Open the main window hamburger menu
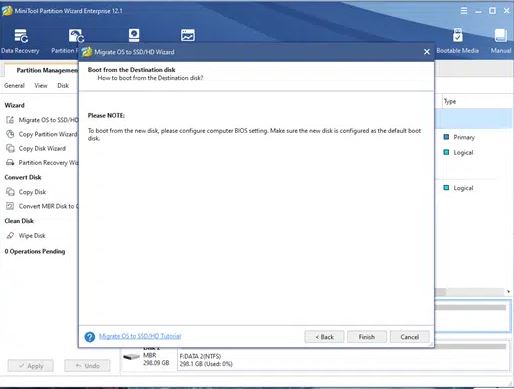This screenshot has width=514, height=389. click(464, 11)
